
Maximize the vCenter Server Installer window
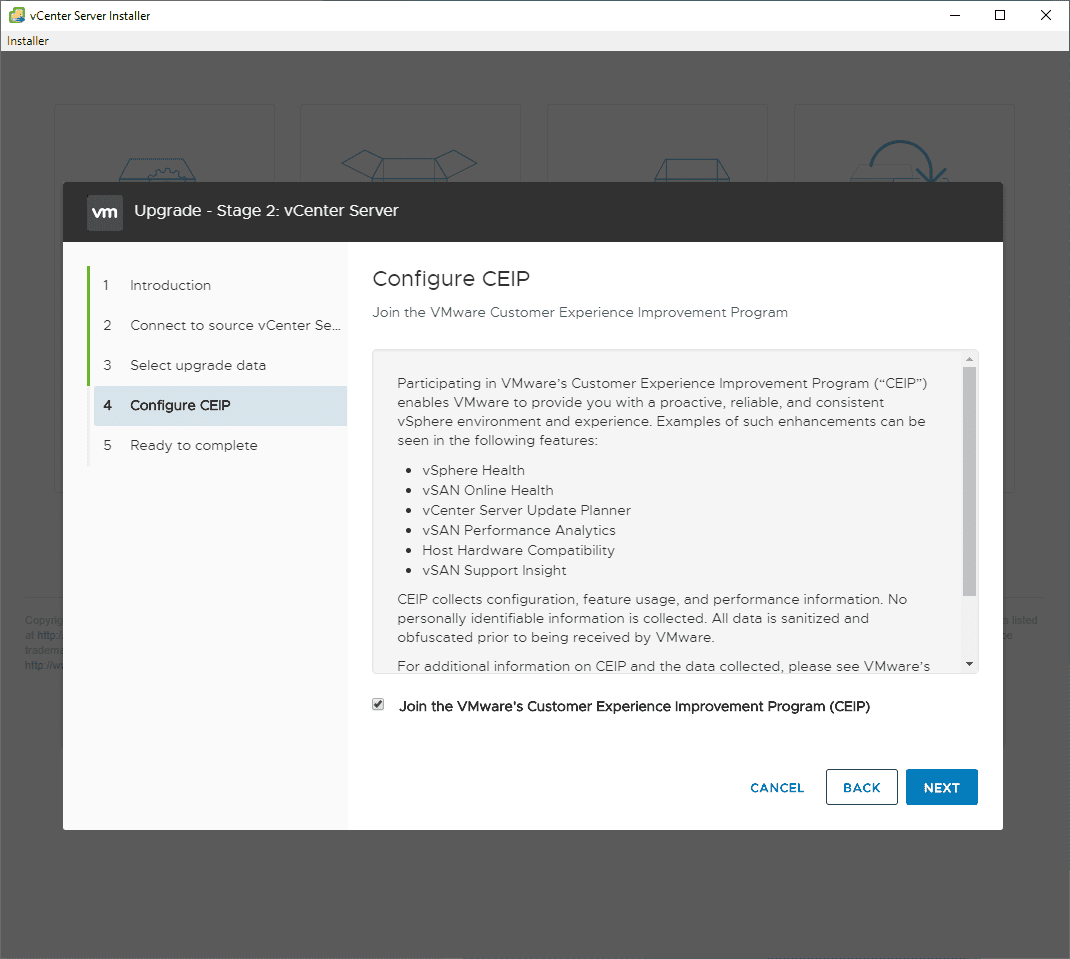(1000, 16)
